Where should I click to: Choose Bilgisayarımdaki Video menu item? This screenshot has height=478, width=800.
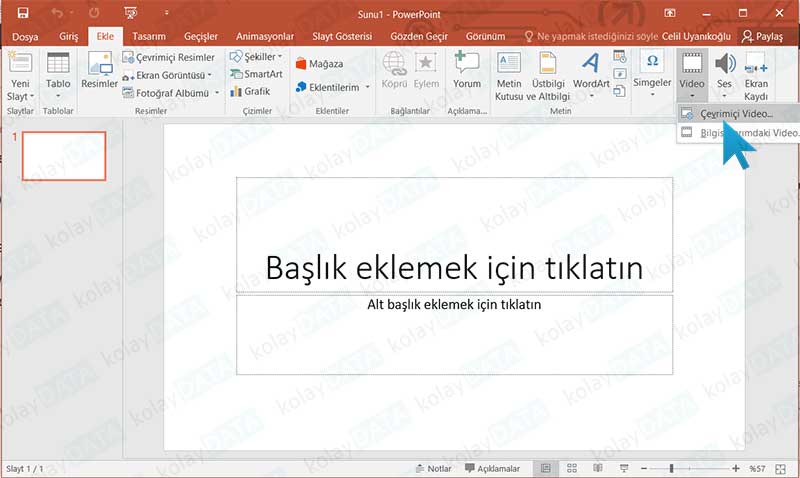coord(738,133)
